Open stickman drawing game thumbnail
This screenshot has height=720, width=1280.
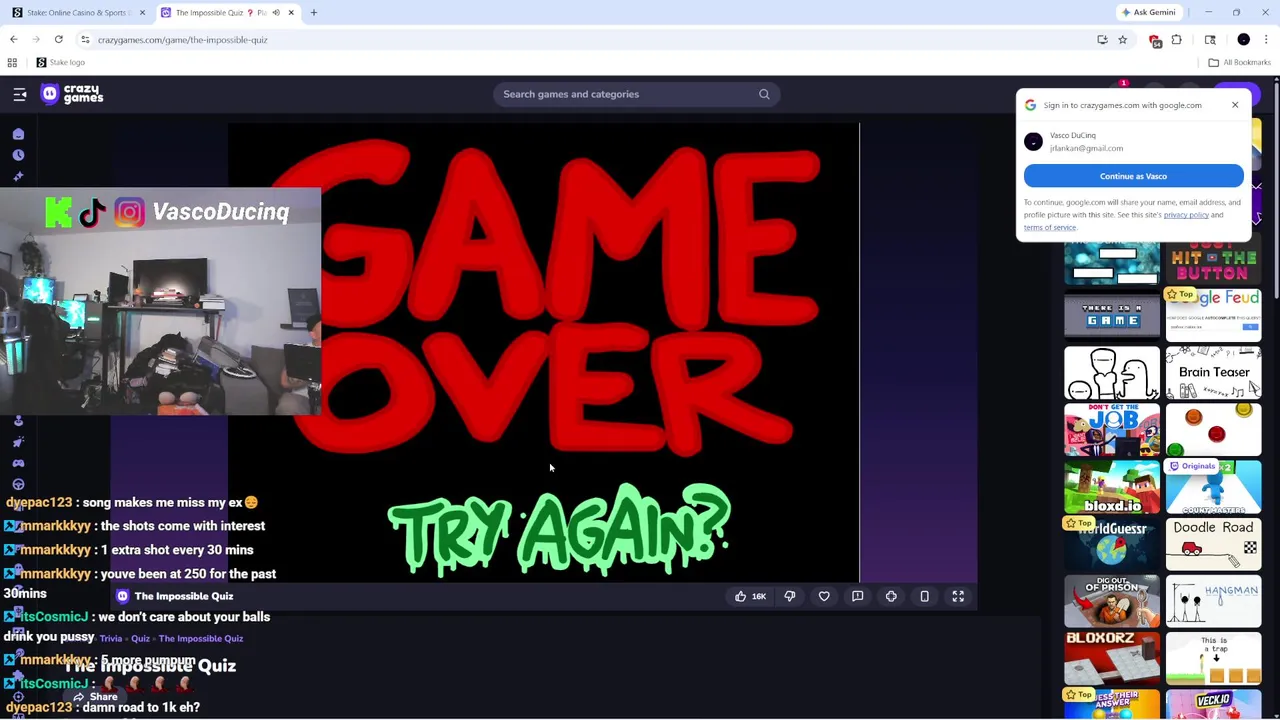(1112, 372)
